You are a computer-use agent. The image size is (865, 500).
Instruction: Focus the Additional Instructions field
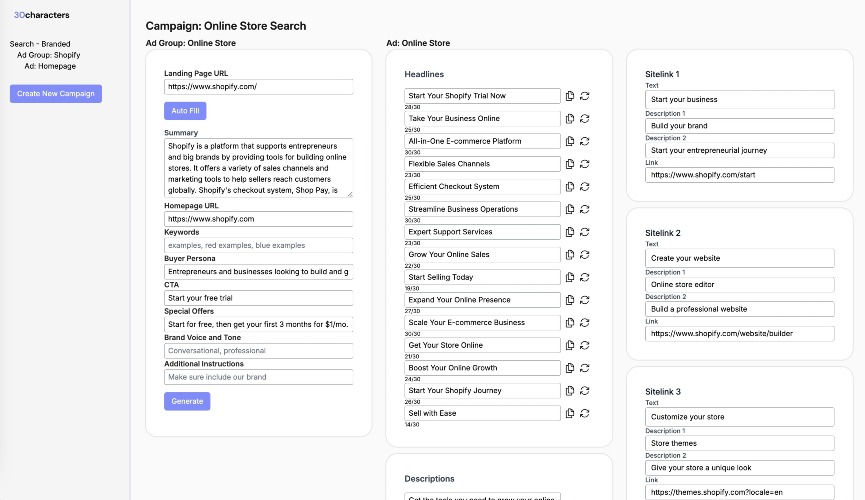pyautogui.click(x=258, y=377)
